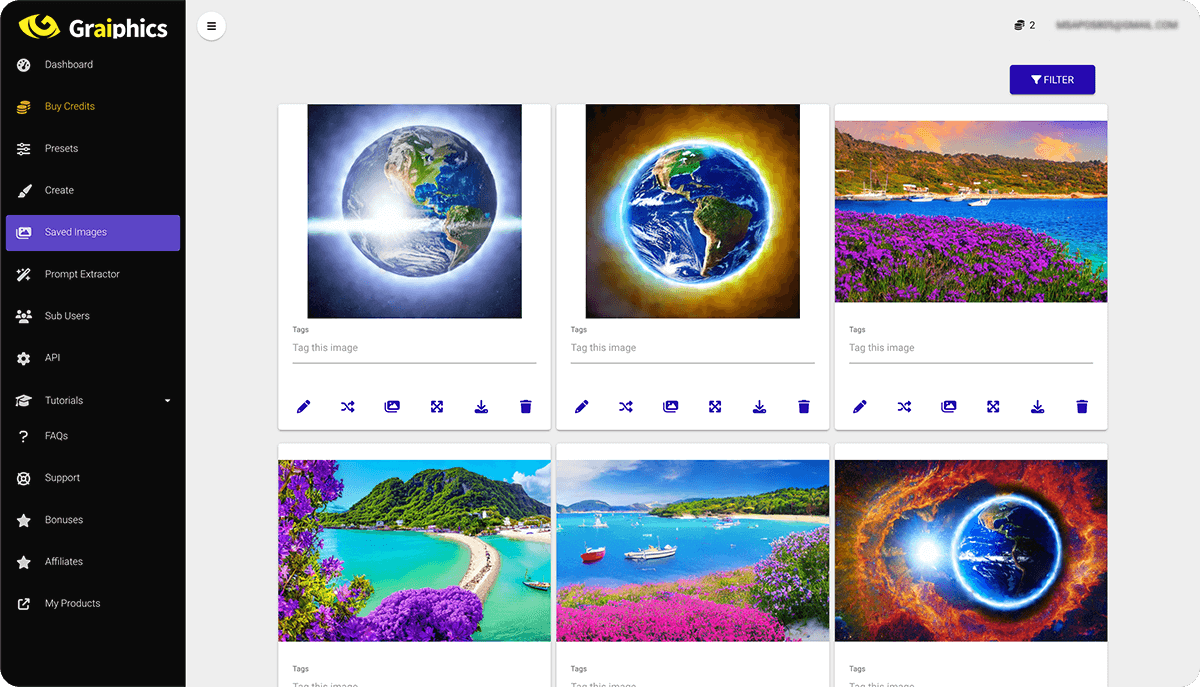Click the shuffle variation icon under the second Earth image
The width and height of the screenshot is (1200, 687).
[625, 406]
